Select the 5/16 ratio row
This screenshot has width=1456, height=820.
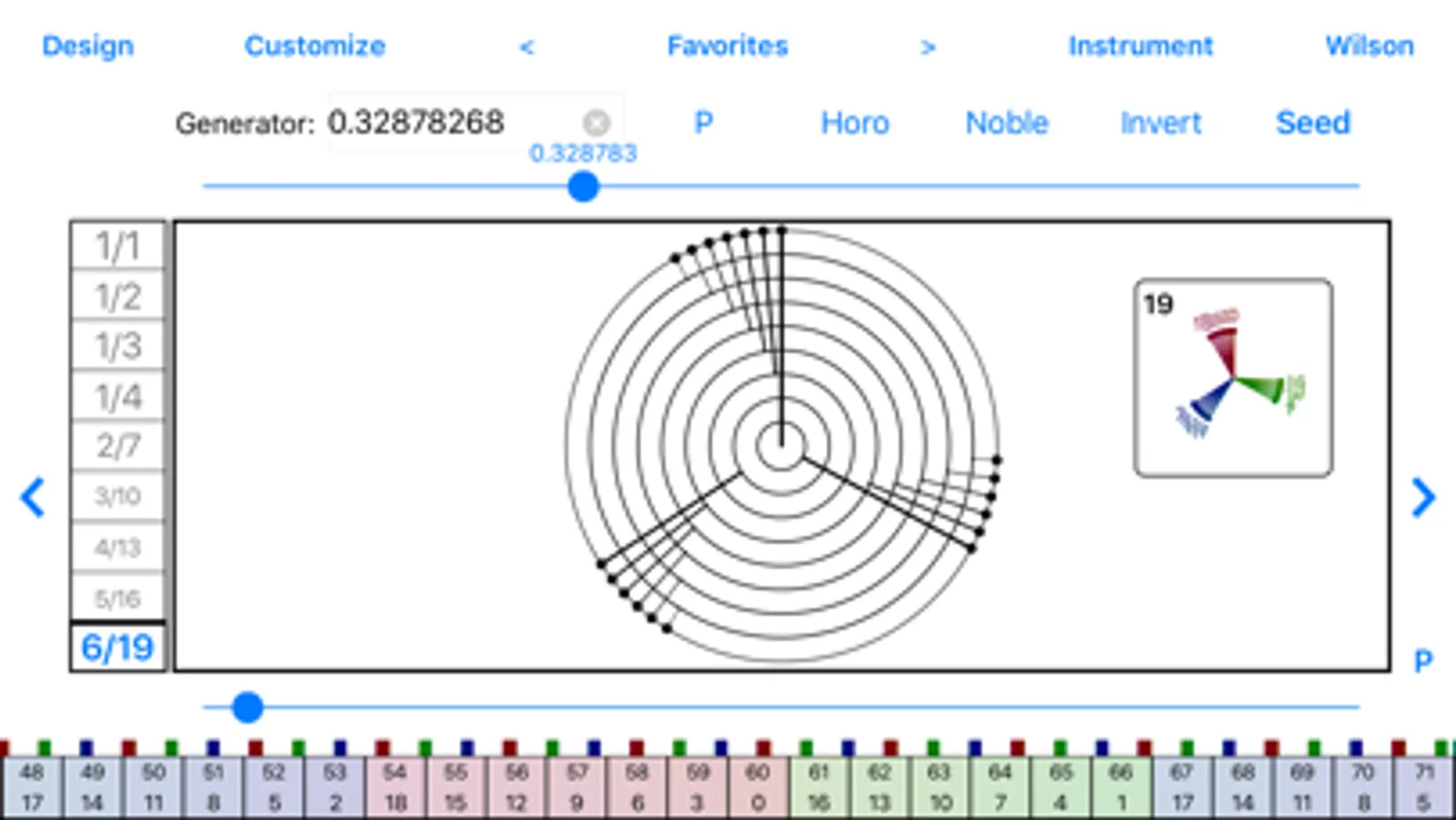118,599
